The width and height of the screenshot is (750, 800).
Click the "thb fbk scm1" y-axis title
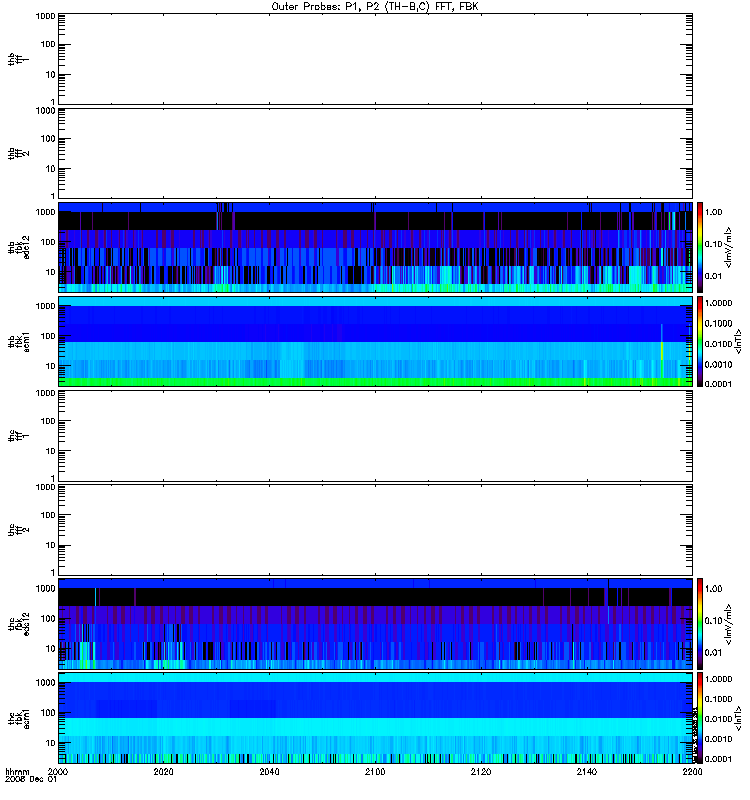point(18,341)
